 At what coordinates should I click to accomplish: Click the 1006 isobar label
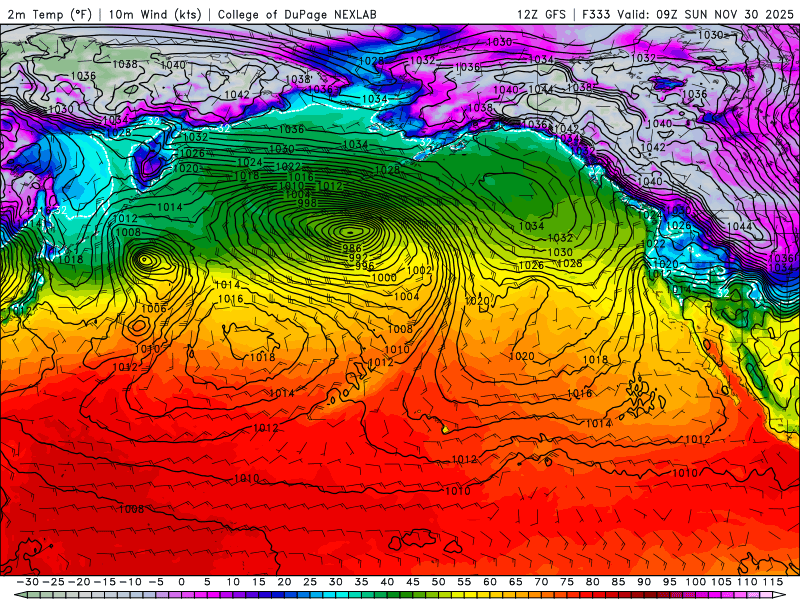point(154,308)
